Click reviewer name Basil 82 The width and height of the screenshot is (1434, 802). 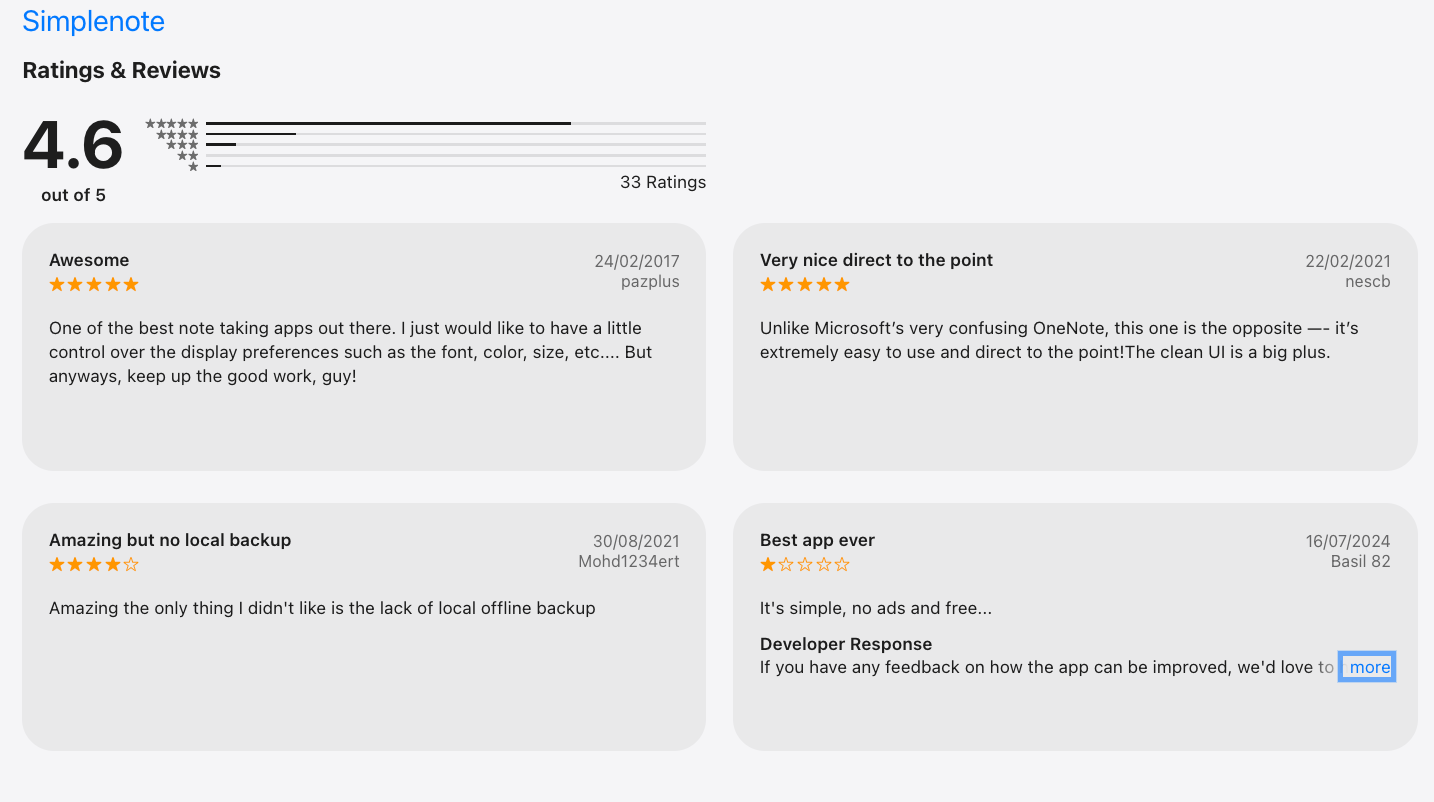(1361, 561)
